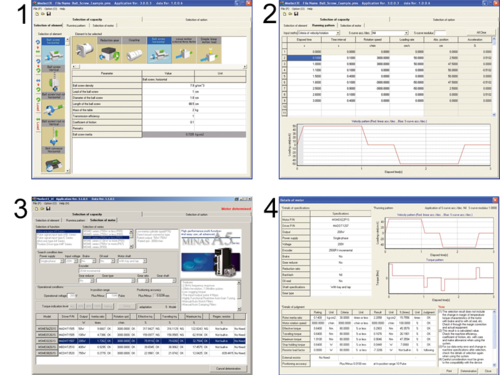Select the highlighted Ball screw horizontal icon in the strip
Screen dimensions: 500x375
pyautogui.click(x=159, y=50)
